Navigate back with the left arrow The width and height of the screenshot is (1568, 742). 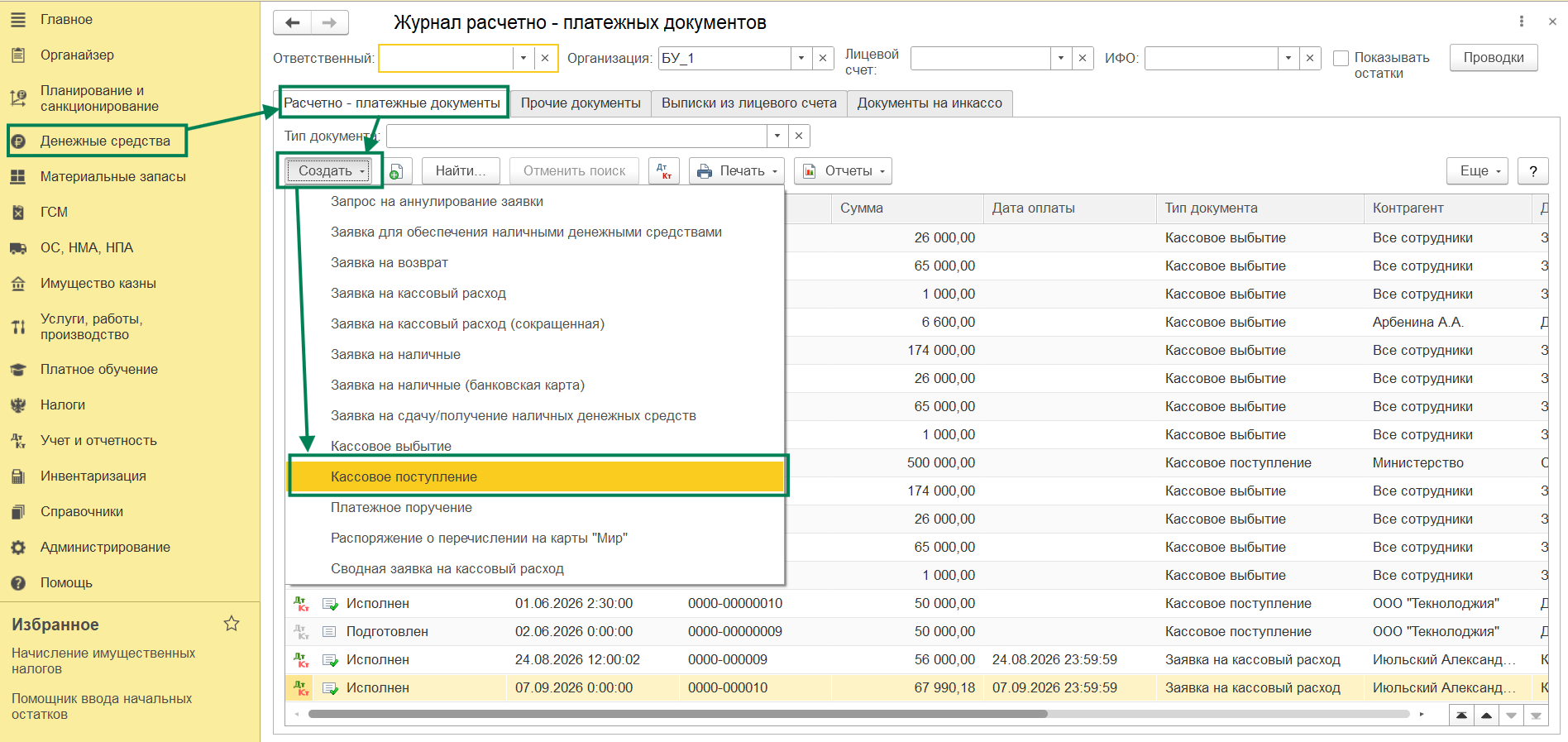[x=292, y=23]
